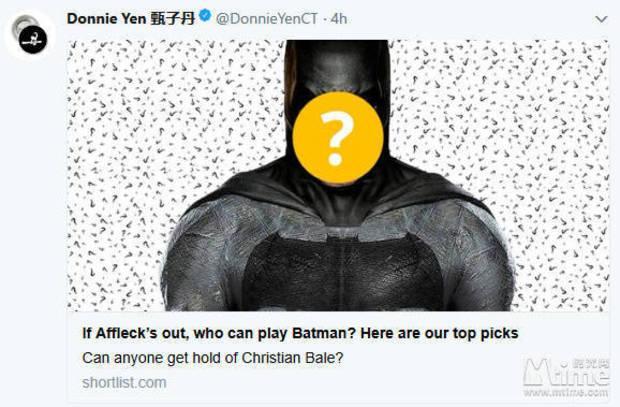Click the link card's white text area
620x407 pixels.
tap(338, 356)
